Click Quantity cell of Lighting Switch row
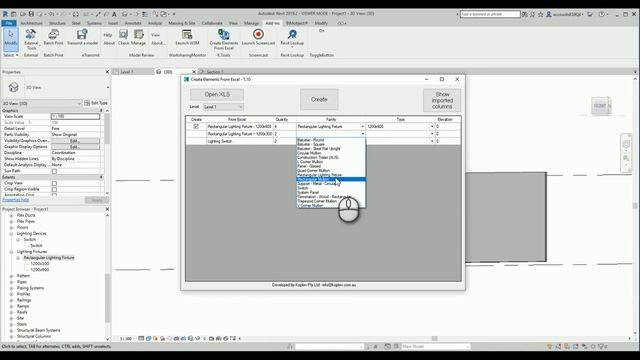 (x=284, y=141)
